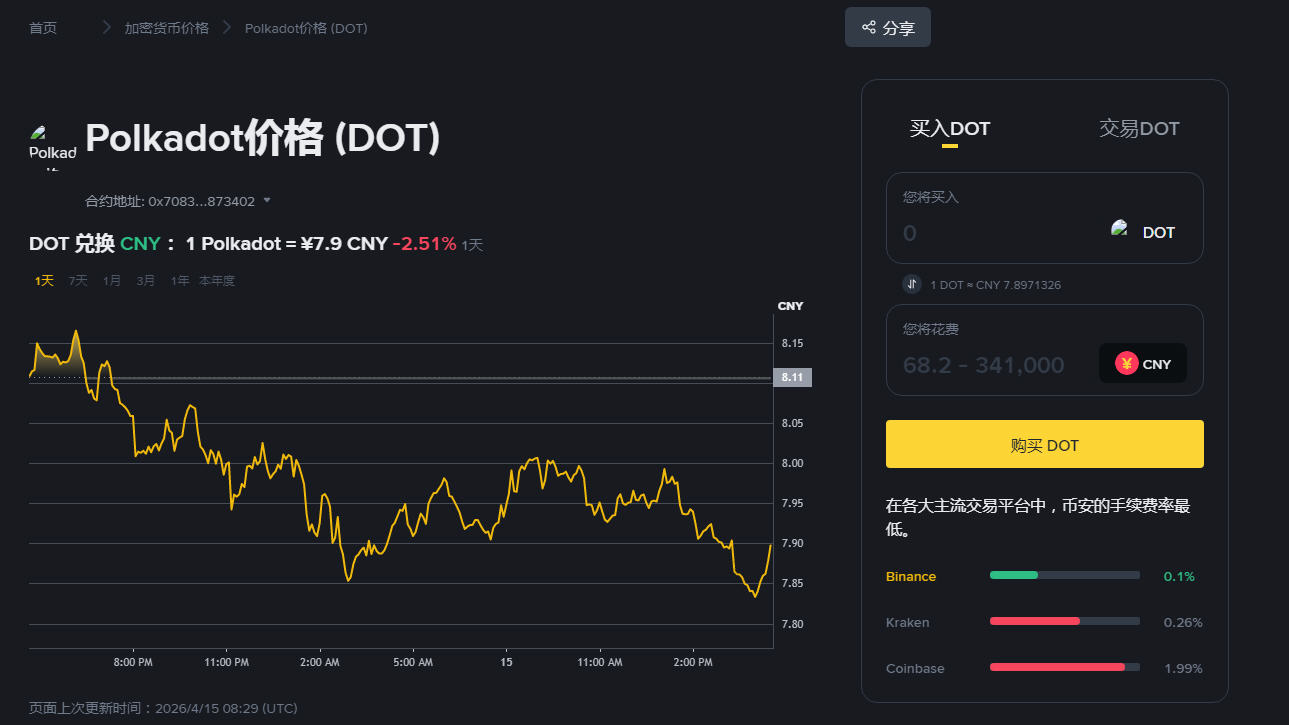
Task: Go to 首页 in the breadcrumb
Action: (x=43, y=28)
